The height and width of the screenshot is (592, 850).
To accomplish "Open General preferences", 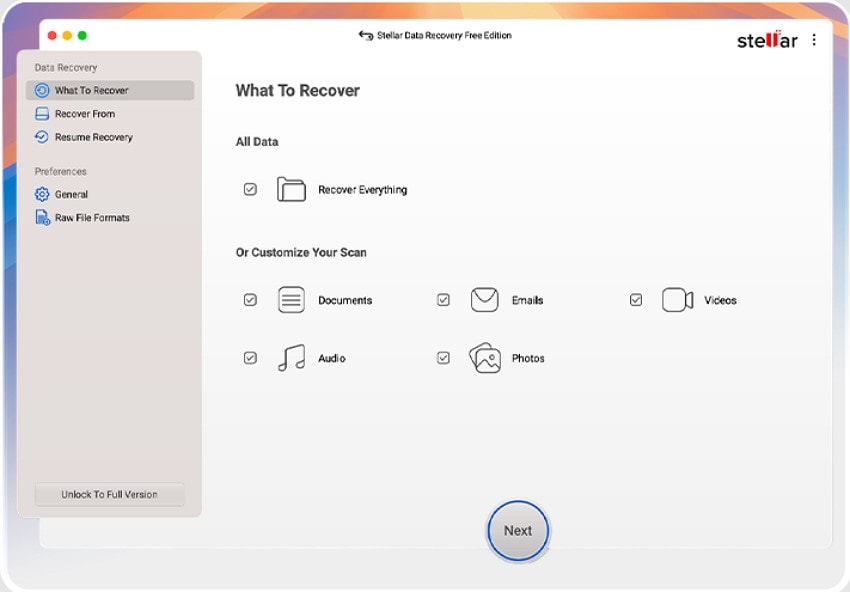I will 110,194.
